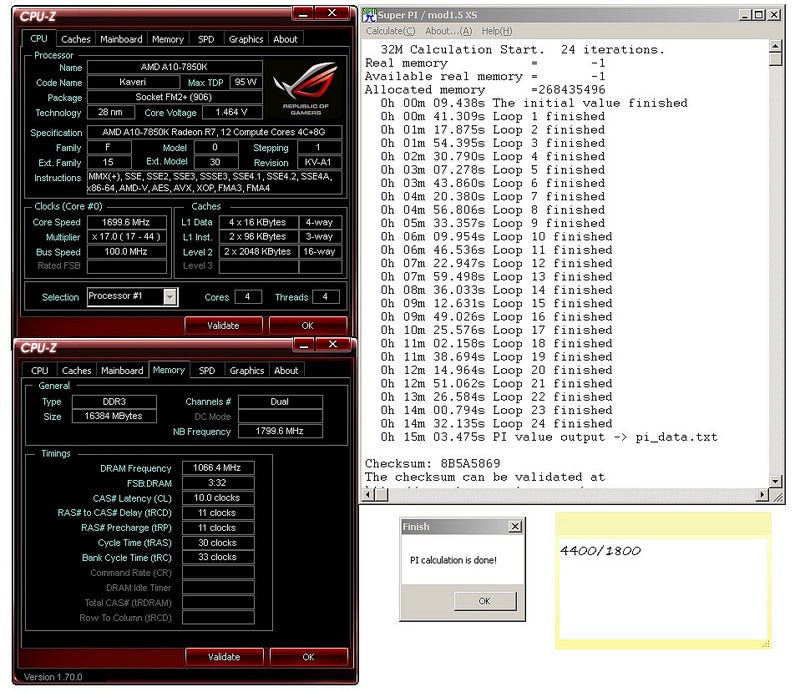Click Super PI horizontal scrollbar left arrow
This screenshot has width=800, height=692.
click(x=366, y=495)
